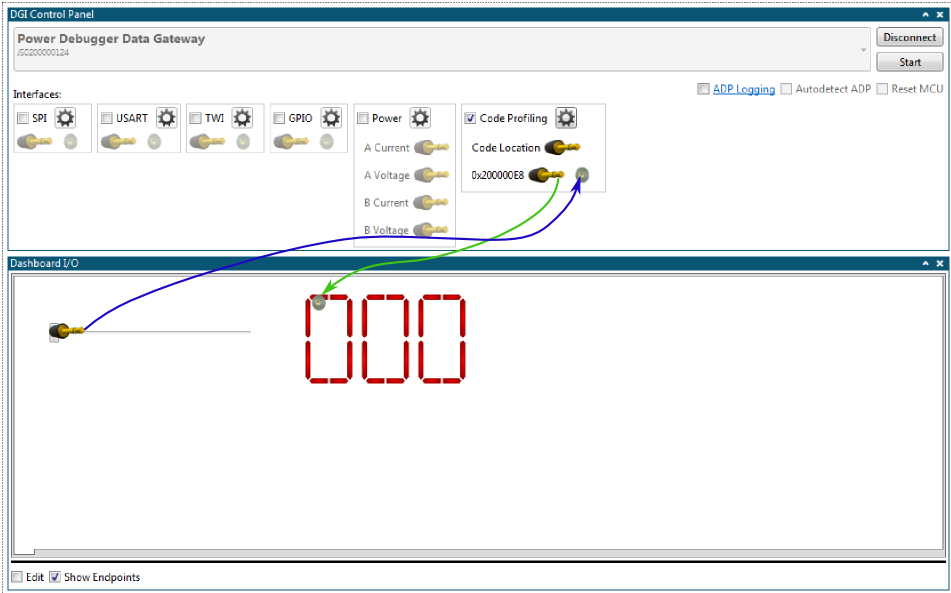Collapse the Dashboard I/O panel
This screenshot has height=593, width=951.
[x=926, y=264]
